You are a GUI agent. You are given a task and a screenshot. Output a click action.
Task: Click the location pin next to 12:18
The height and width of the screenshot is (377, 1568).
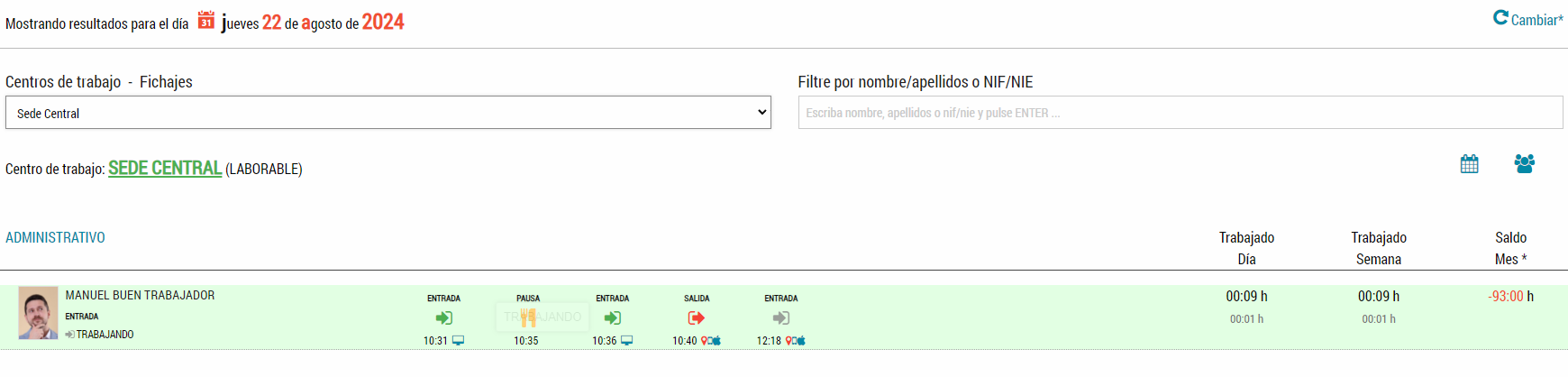pyautogui.click(x=789, y=341)
